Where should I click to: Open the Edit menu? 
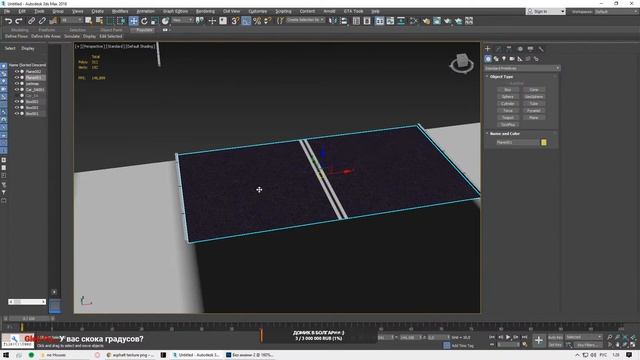coord(22,11)
